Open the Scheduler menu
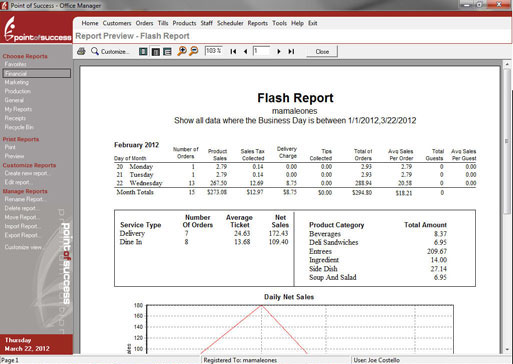Viewport: 513px width, 364px height. [x=230, y=23]
